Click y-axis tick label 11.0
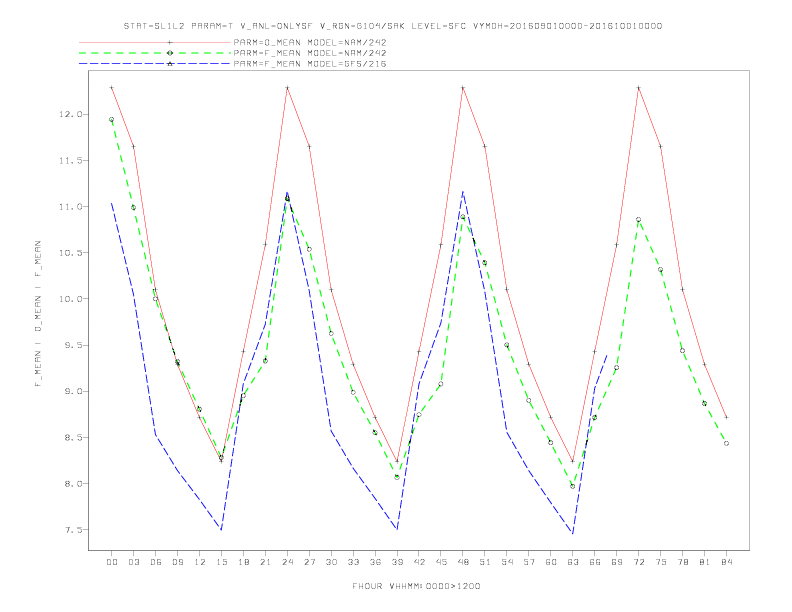792x612 pixels. click(x=70, y=207)
